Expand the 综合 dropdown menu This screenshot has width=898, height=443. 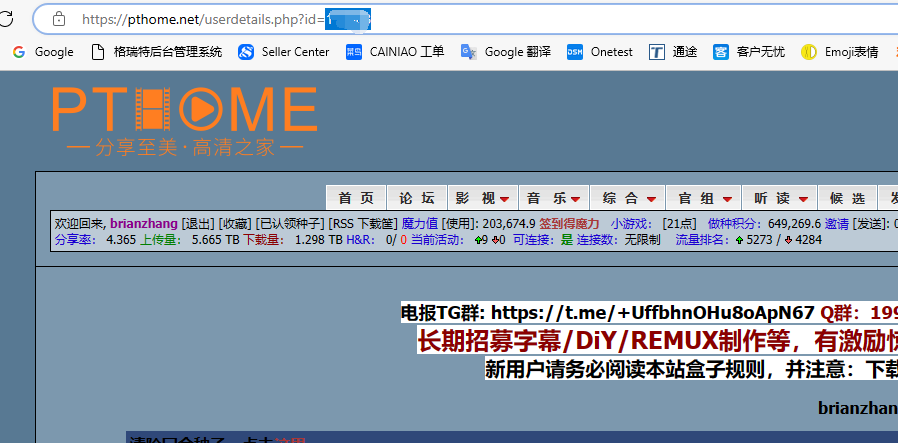[627, 198]
